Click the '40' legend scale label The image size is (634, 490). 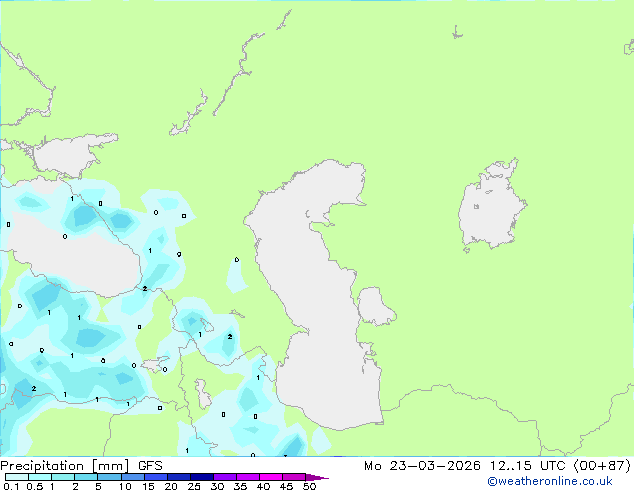click(263, 486)
